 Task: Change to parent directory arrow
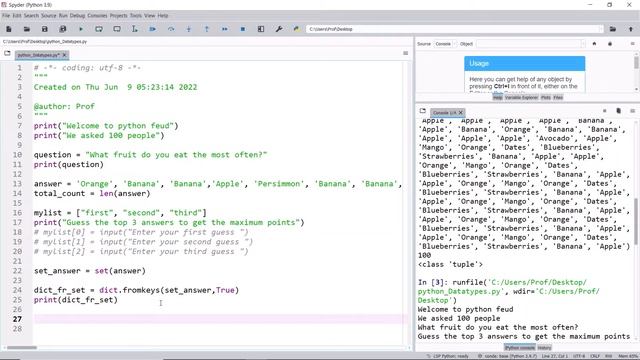(631, 29)
